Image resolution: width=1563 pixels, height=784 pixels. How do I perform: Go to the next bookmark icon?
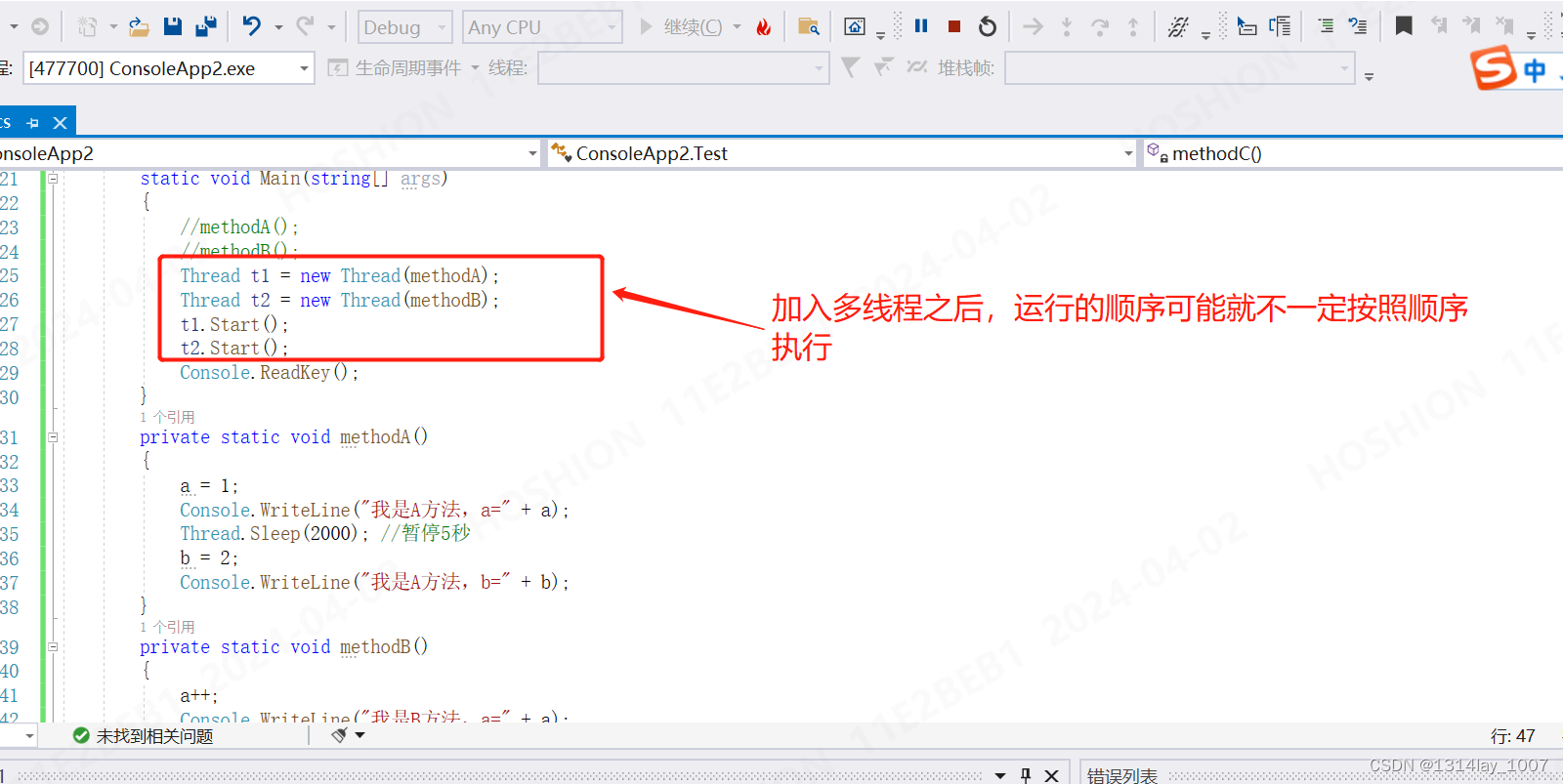1471,26
